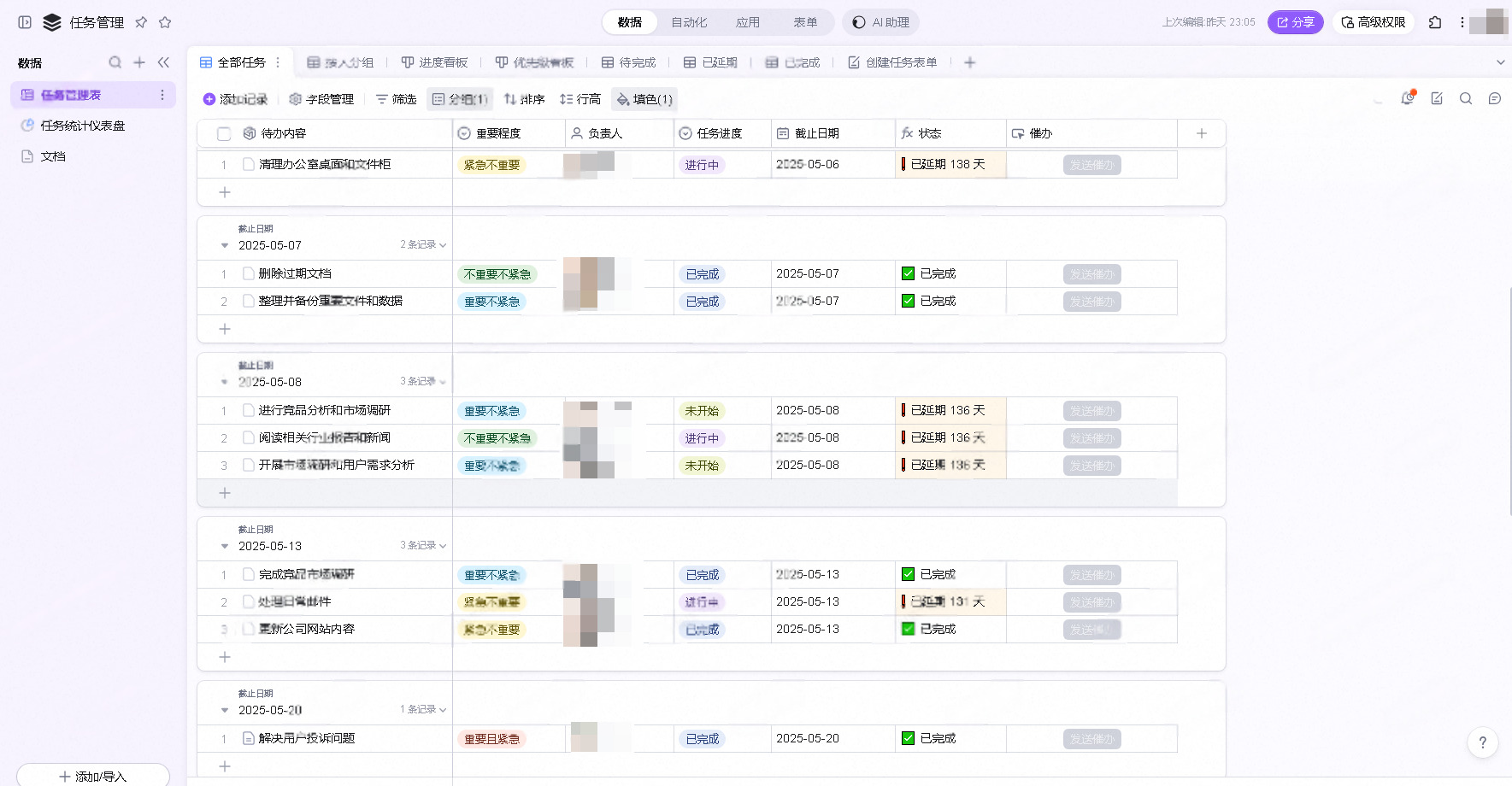Open the 进度看板 view tab
This screenshot has height=786, width=1512.
(434, 62)
